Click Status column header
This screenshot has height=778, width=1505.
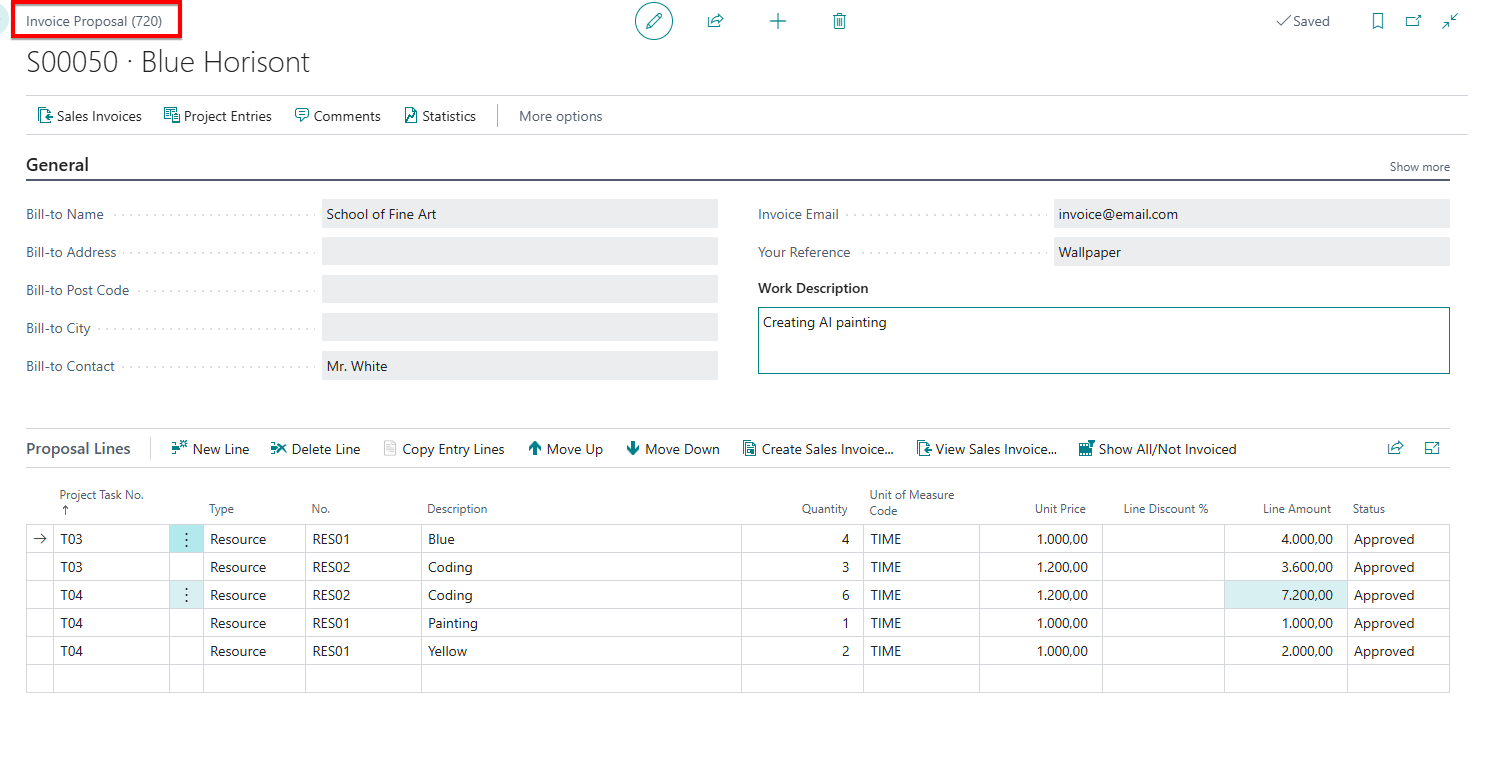click(x=1368, y=509)
